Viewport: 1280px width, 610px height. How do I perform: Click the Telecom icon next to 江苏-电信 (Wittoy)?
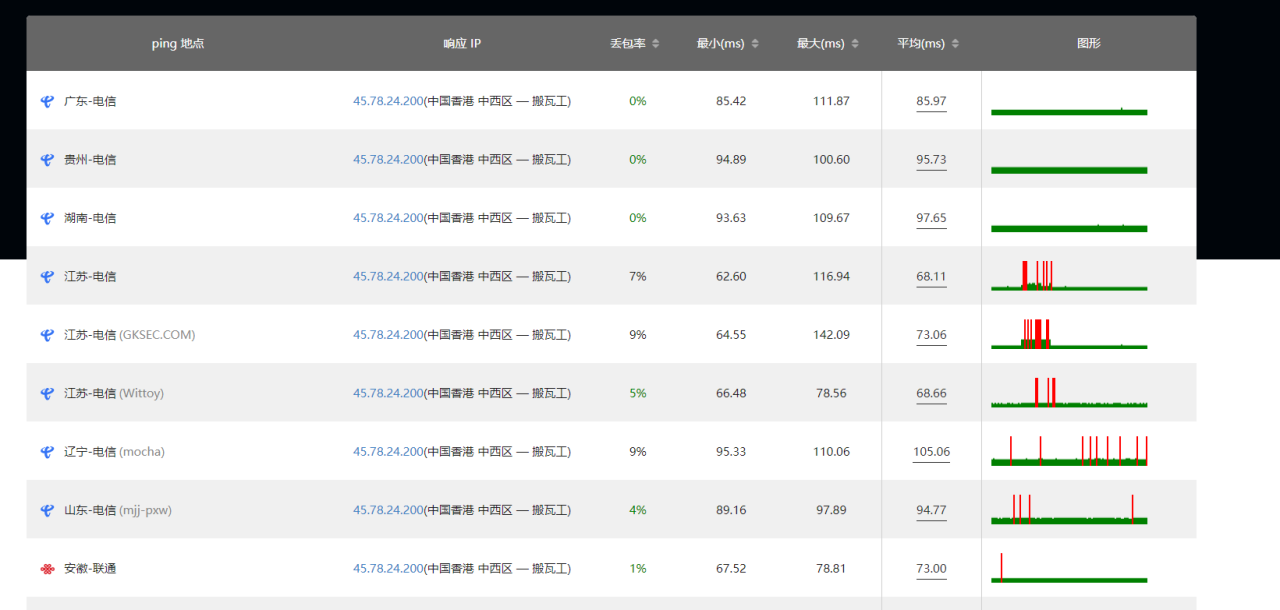pos(47,393)
